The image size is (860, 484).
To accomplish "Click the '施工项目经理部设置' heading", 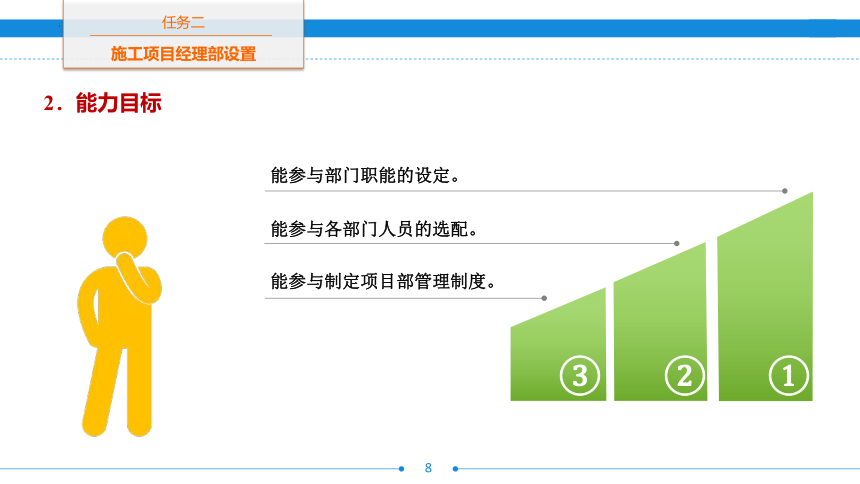I will coord(183,54).
